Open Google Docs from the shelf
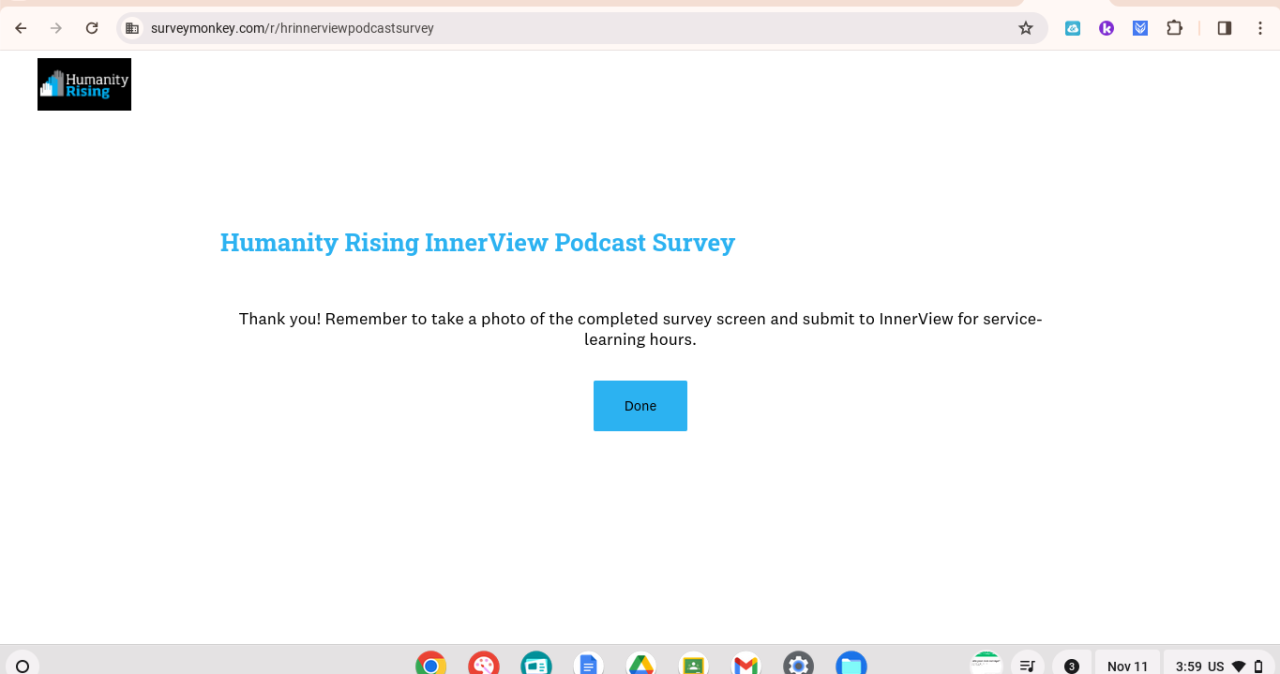The width and height of the screenshot is (1280, 674). tap(588, 664)
